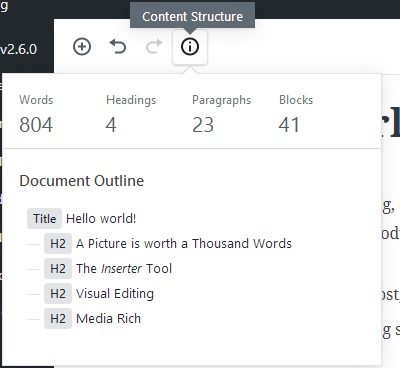Navigate to Media Rich heading
The height and width of the screenshot is (368, 400).
tap(108, 319)
